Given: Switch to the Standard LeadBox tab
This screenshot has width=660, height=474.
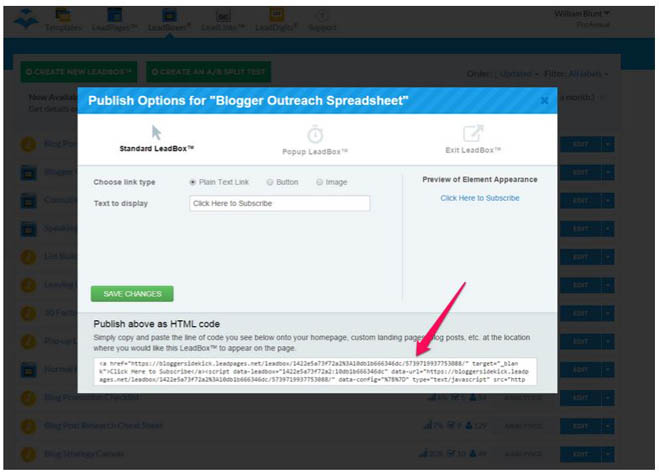Looking at the screenshot, I should tap(157, 138).
